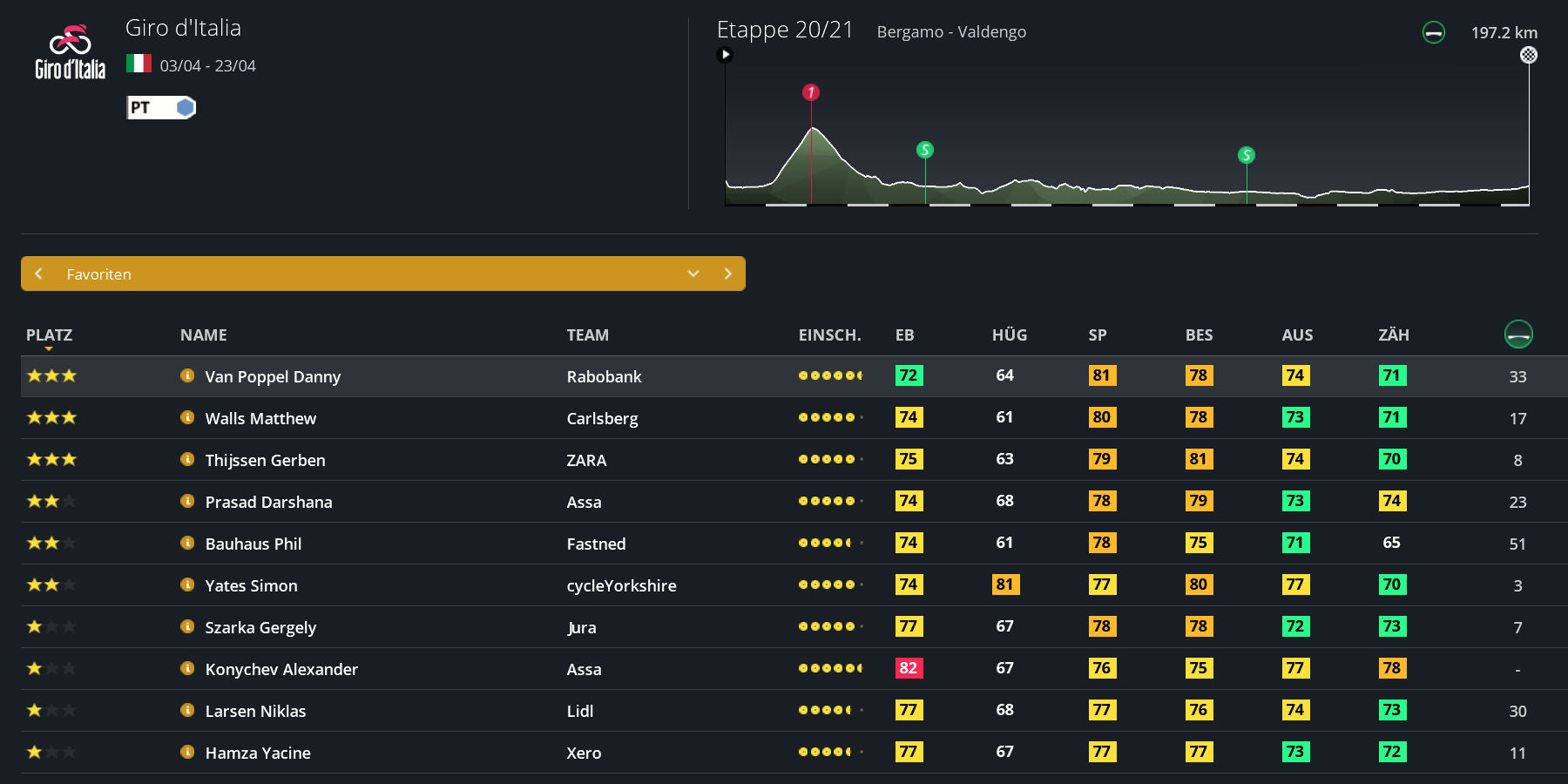The width and height of the screenshot is (1568, 784).
Task: Click the info icon next to Van Poppel Danny
Action: tap(187, 375)
